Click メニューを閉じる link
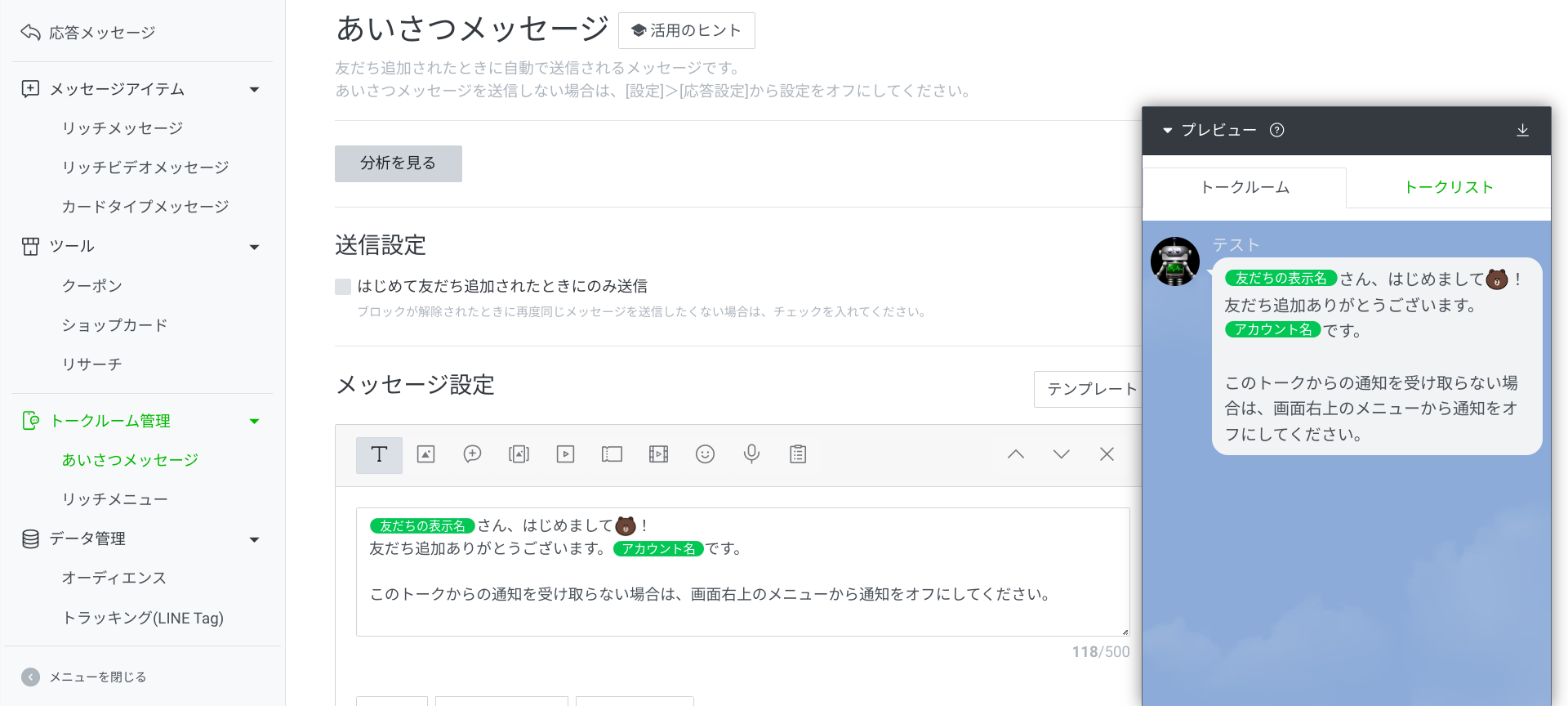Screen dimensions: 1568x706 (x=98, y=677)
